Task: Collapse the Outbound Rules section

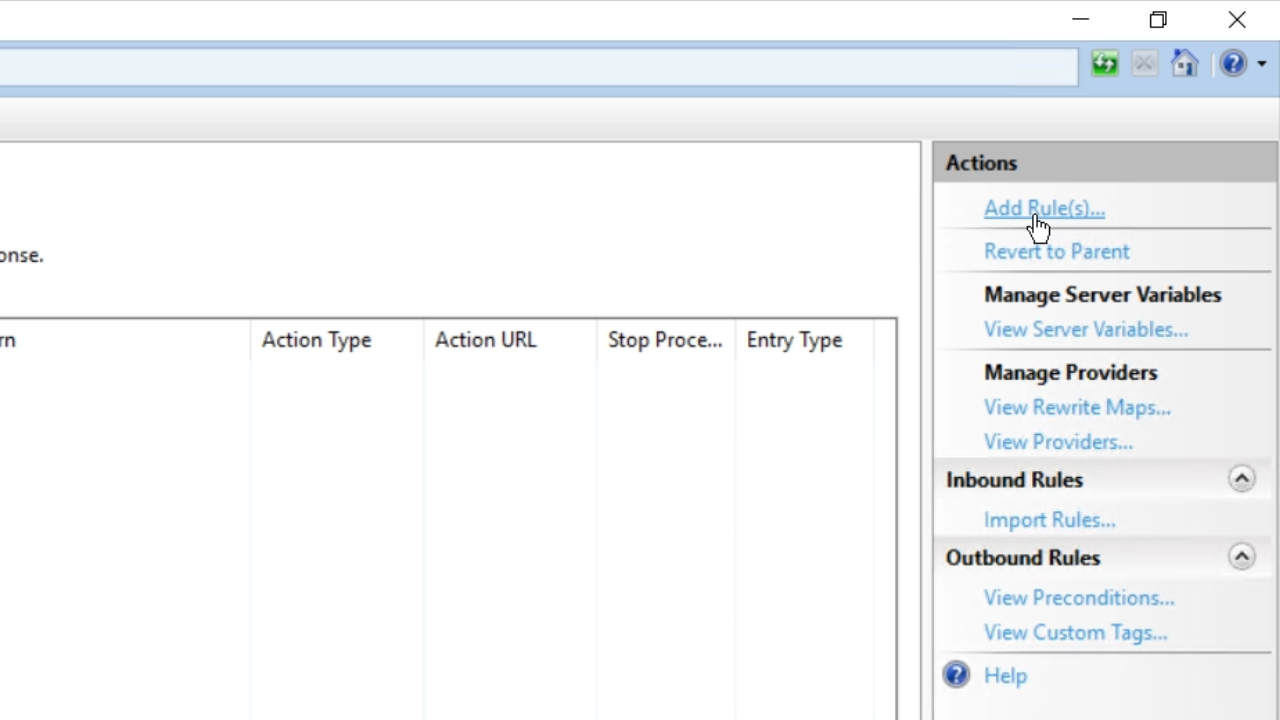Action: pos(1241,557)
